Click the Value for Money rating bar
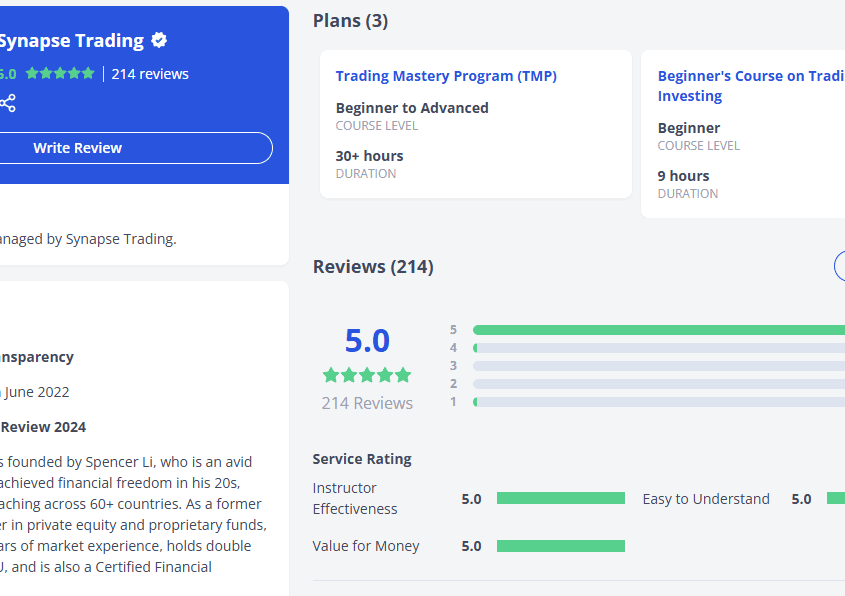This screenshot has height=596, width=845. coord(560,546)
